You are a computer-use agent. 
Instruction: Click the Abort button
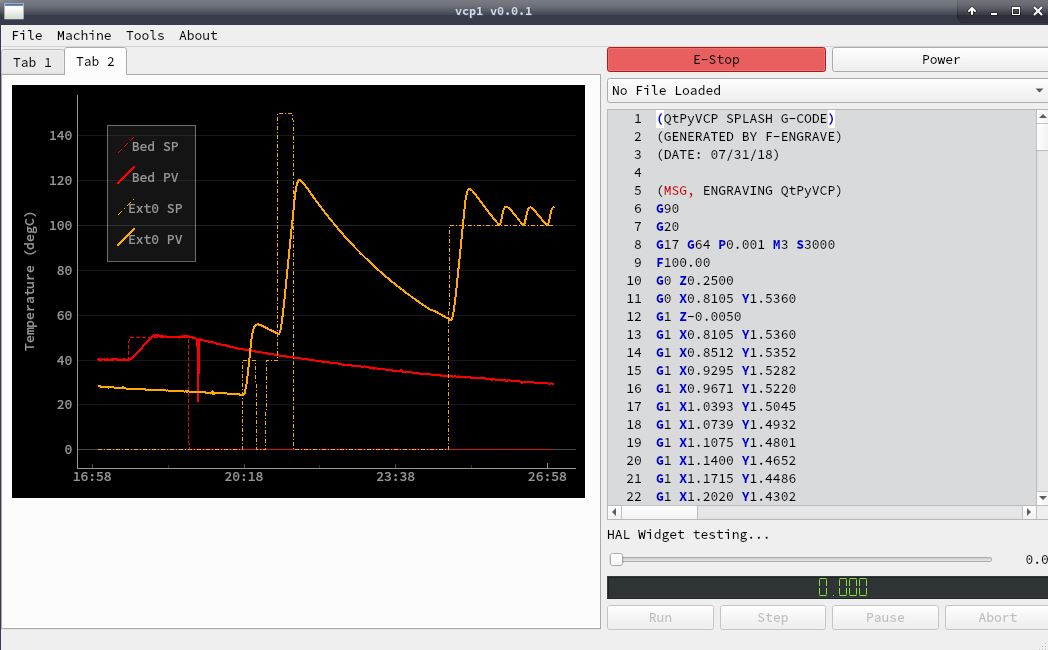click(x=997, y=617)
